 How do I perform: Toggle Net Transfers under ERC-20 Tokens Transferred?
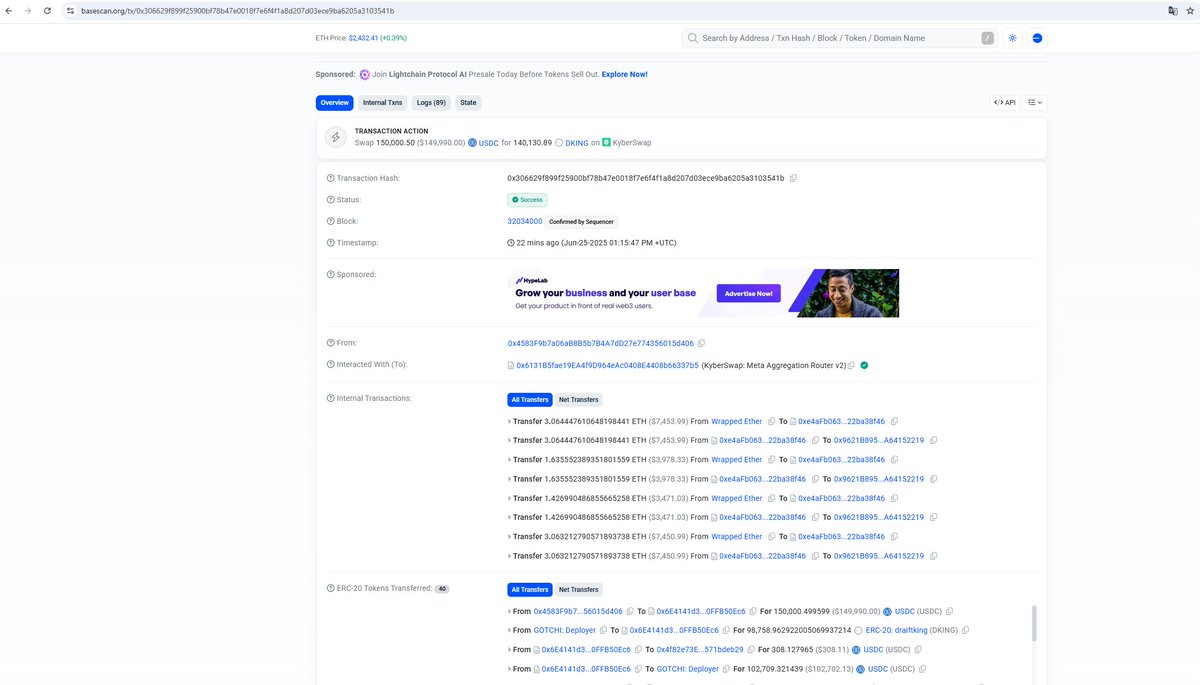pyautogui.click(x=578, y=589)
